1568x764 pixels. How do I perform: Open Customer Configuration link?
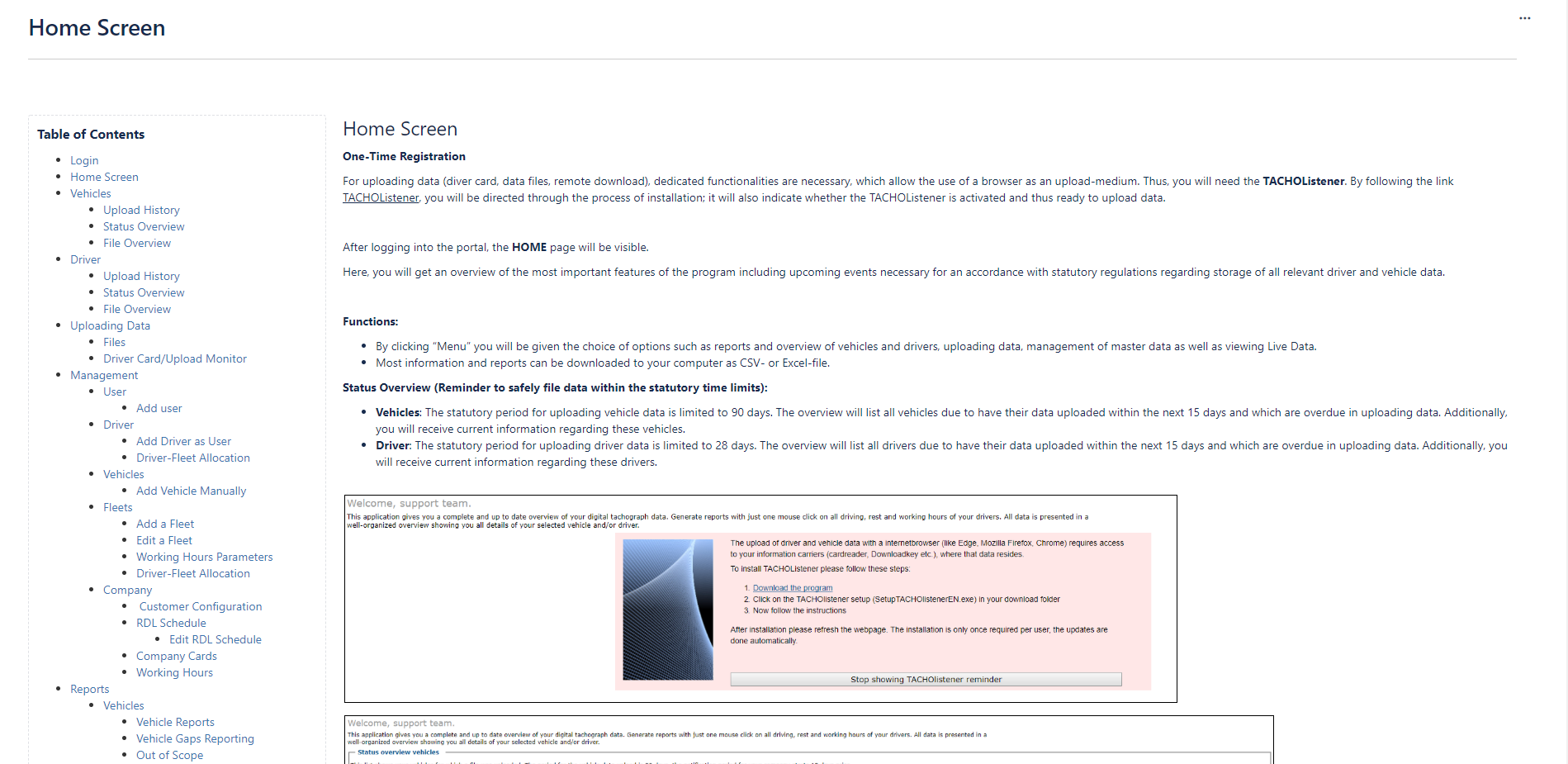tap(201, 606)
